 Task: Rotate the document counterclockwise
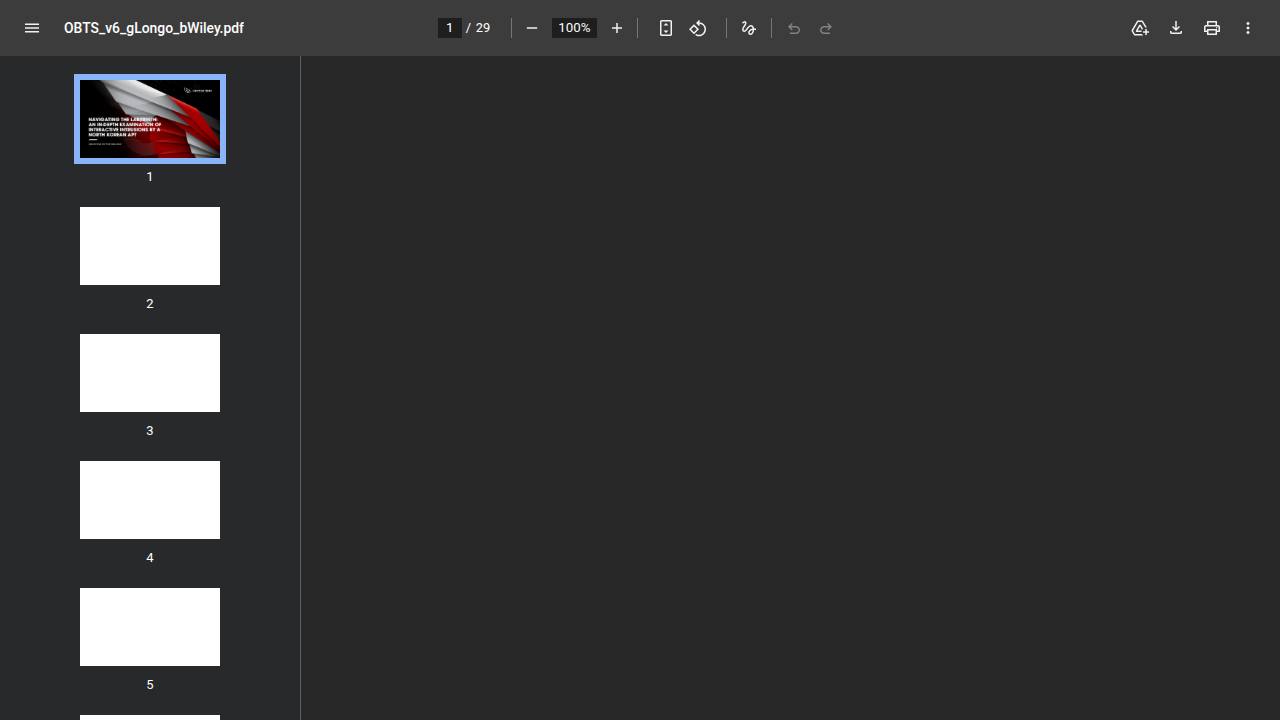pyautogui.click(x=698, y=28)
